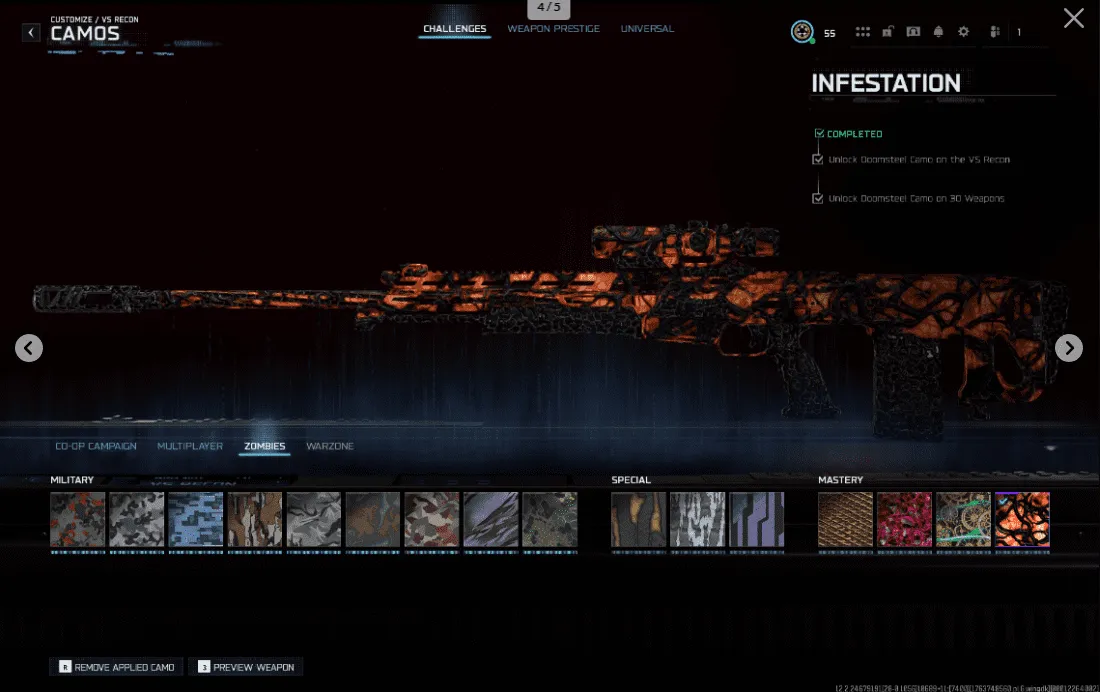The height and width of the screenshot is (692, 1100).
Task: Click the COMPLETED checkbox for Infestation
Action: click(x=820, y=133)
